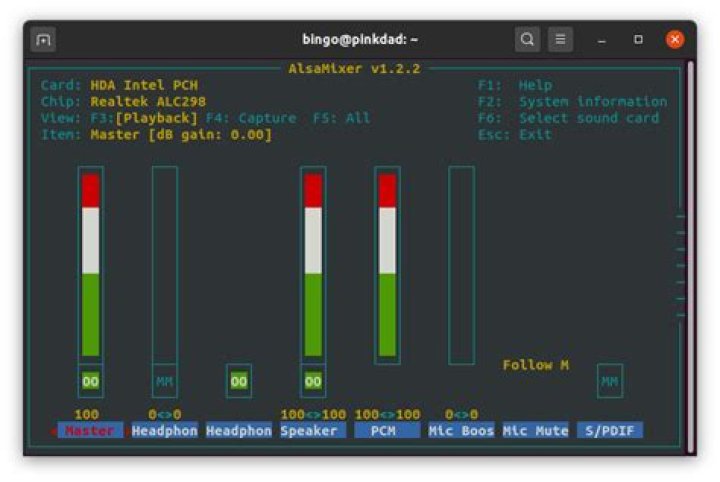Viewport: 720px width, 482px height.
Task: Maximize the terminal window
Action: pyautogui.click(x=638, y=39)
